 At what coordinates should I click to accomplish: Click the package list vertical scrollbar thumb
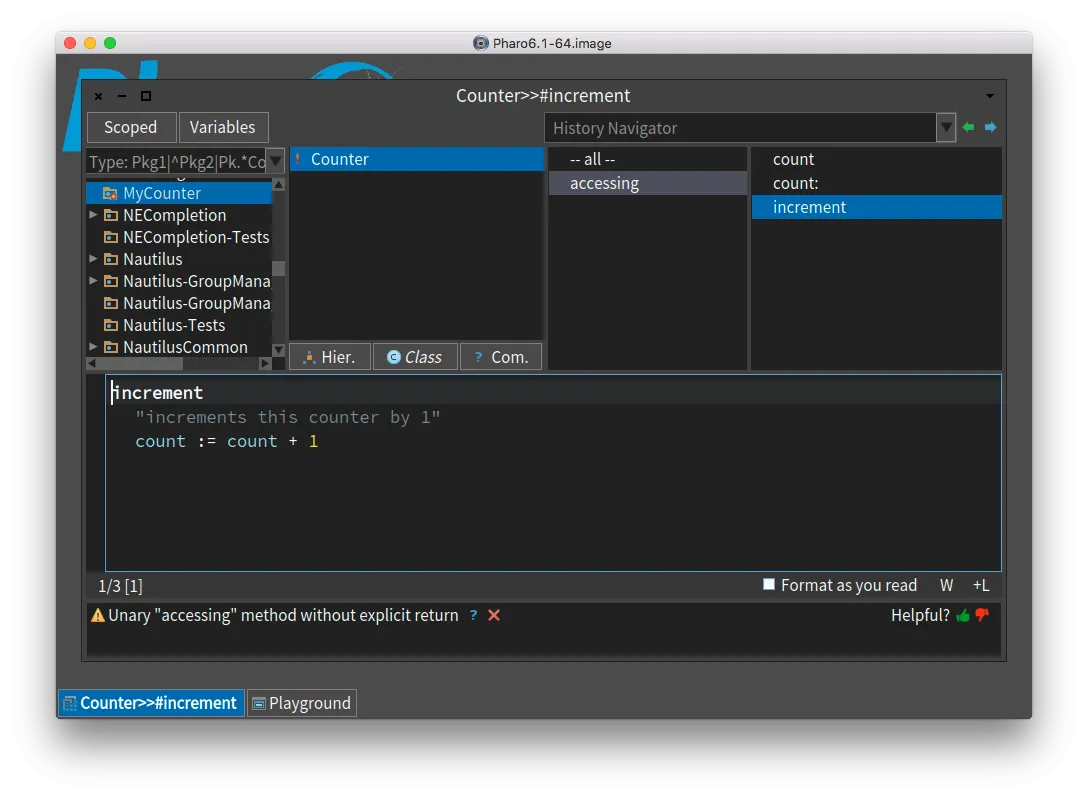coord(278,268)
